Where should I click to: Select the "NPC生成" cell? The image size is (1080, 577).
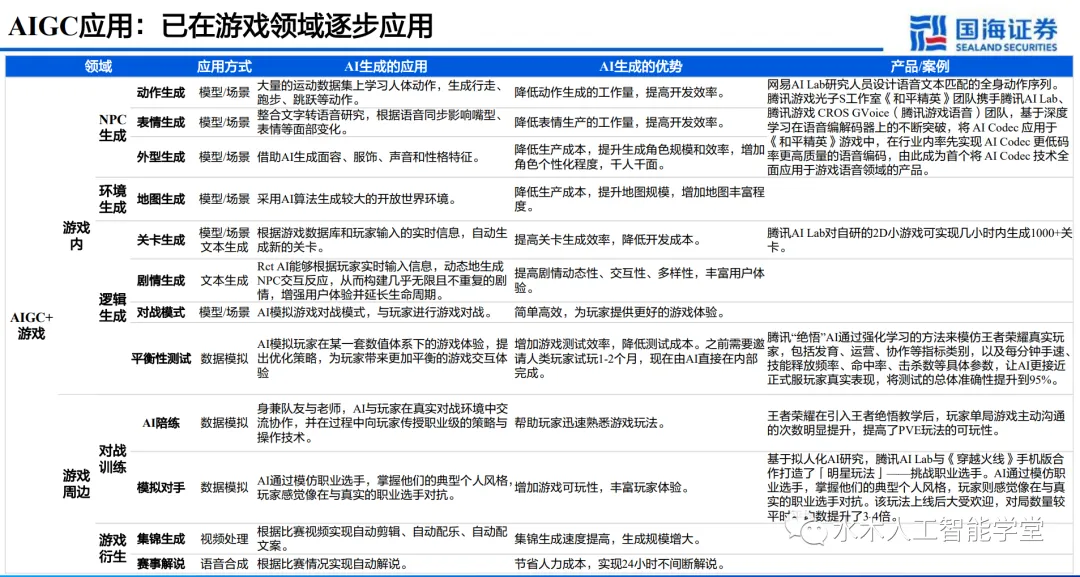pos(112,127)
